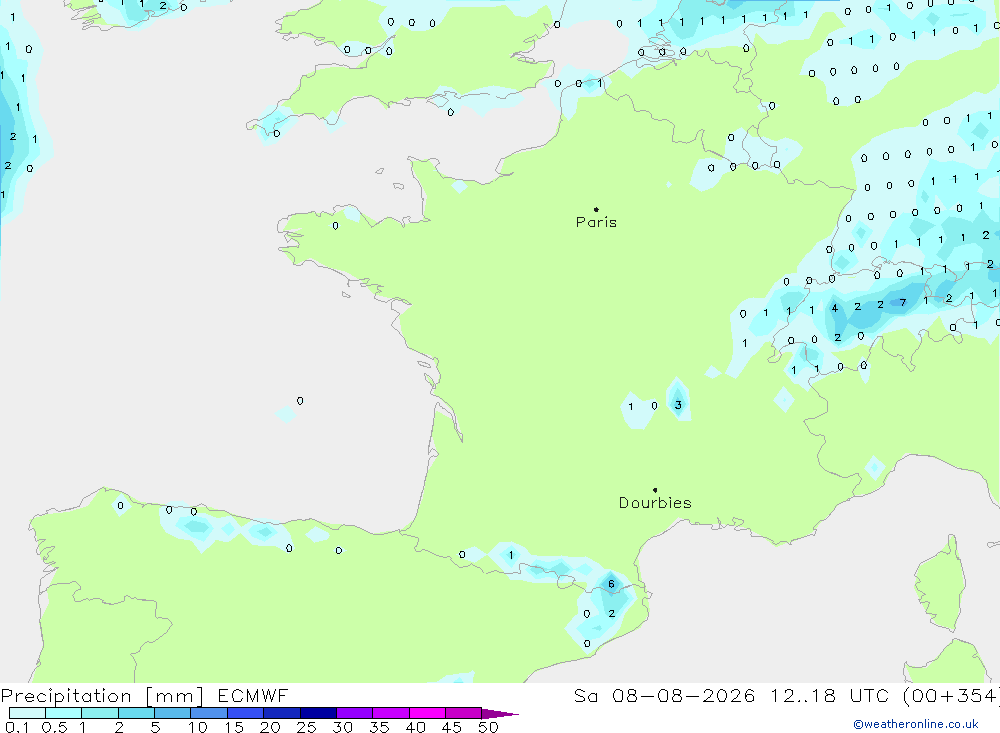1000x733 pixels.
Task: Click the legend label '35'
Action: coord(379,727)
